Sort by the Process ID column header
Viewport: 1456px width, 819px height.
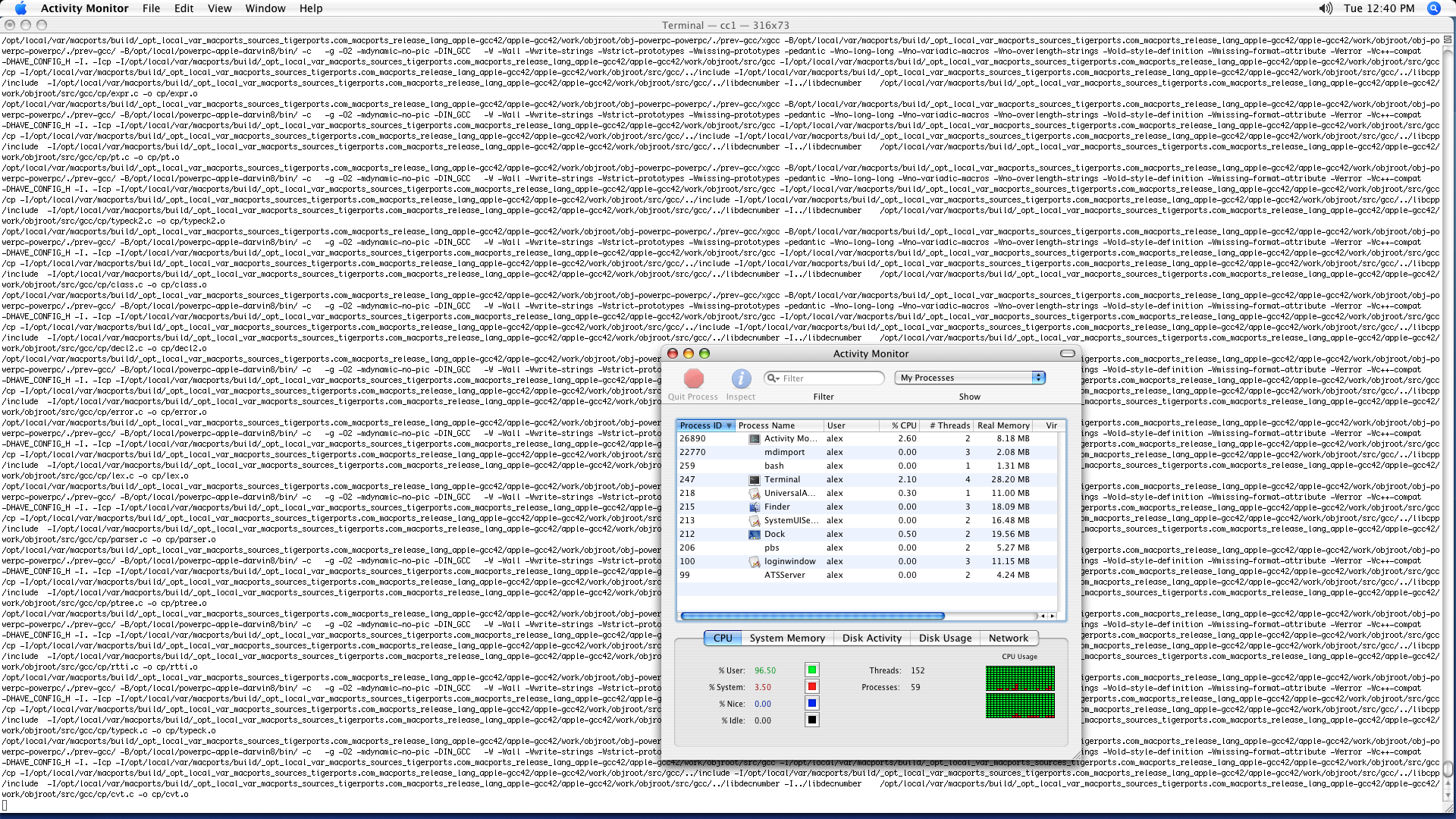point(706,425)
